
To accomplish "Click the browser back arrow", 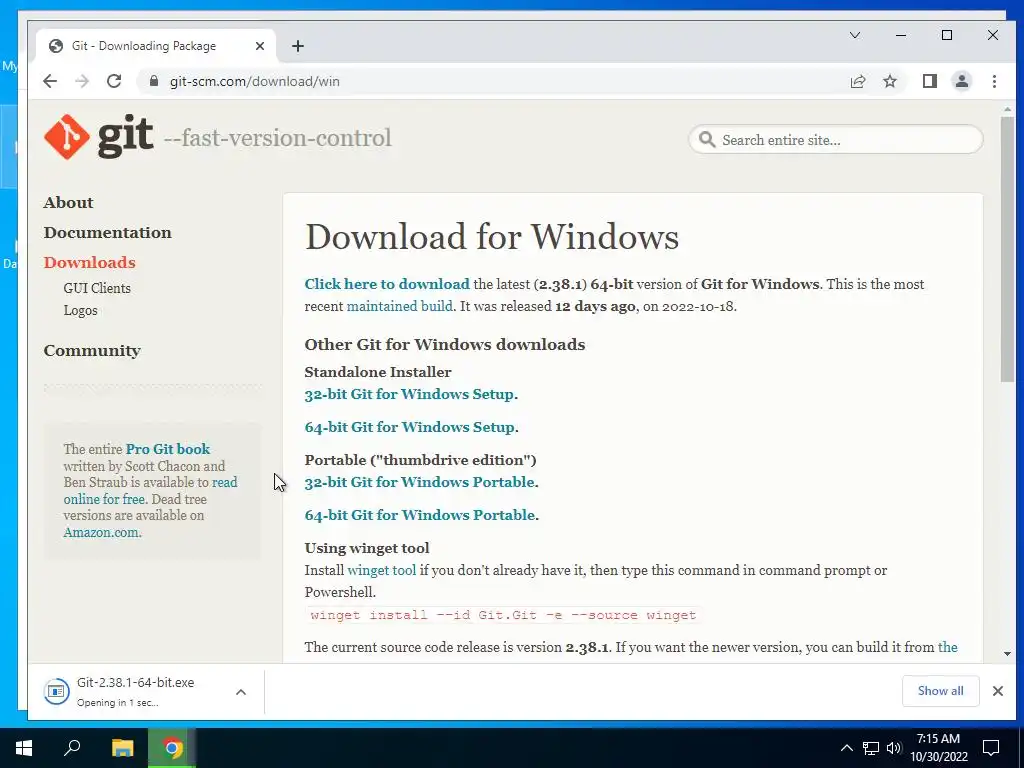I will coord(50,81).
